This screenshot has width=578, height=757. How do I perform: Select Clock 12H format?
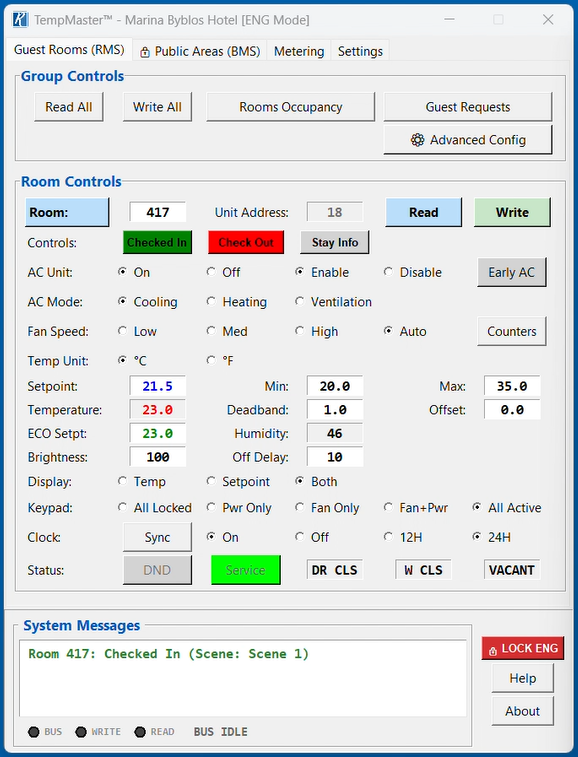pos(403,537)
